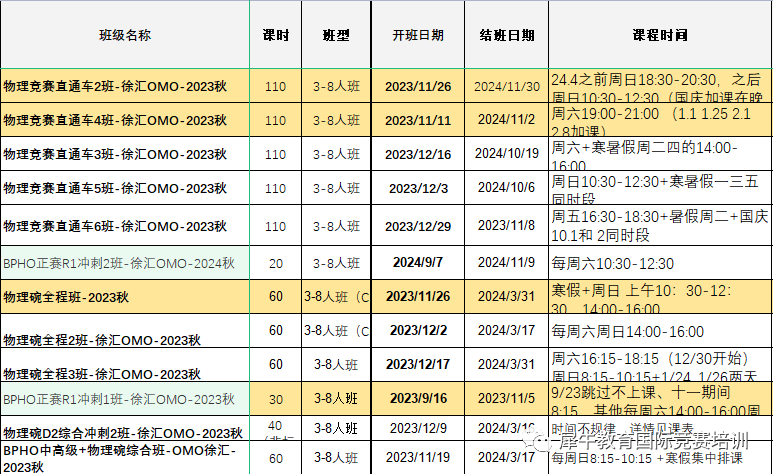Click schedule cell 周六16:15-18:15（12/30开始）
773x474 pixels.
660,365
